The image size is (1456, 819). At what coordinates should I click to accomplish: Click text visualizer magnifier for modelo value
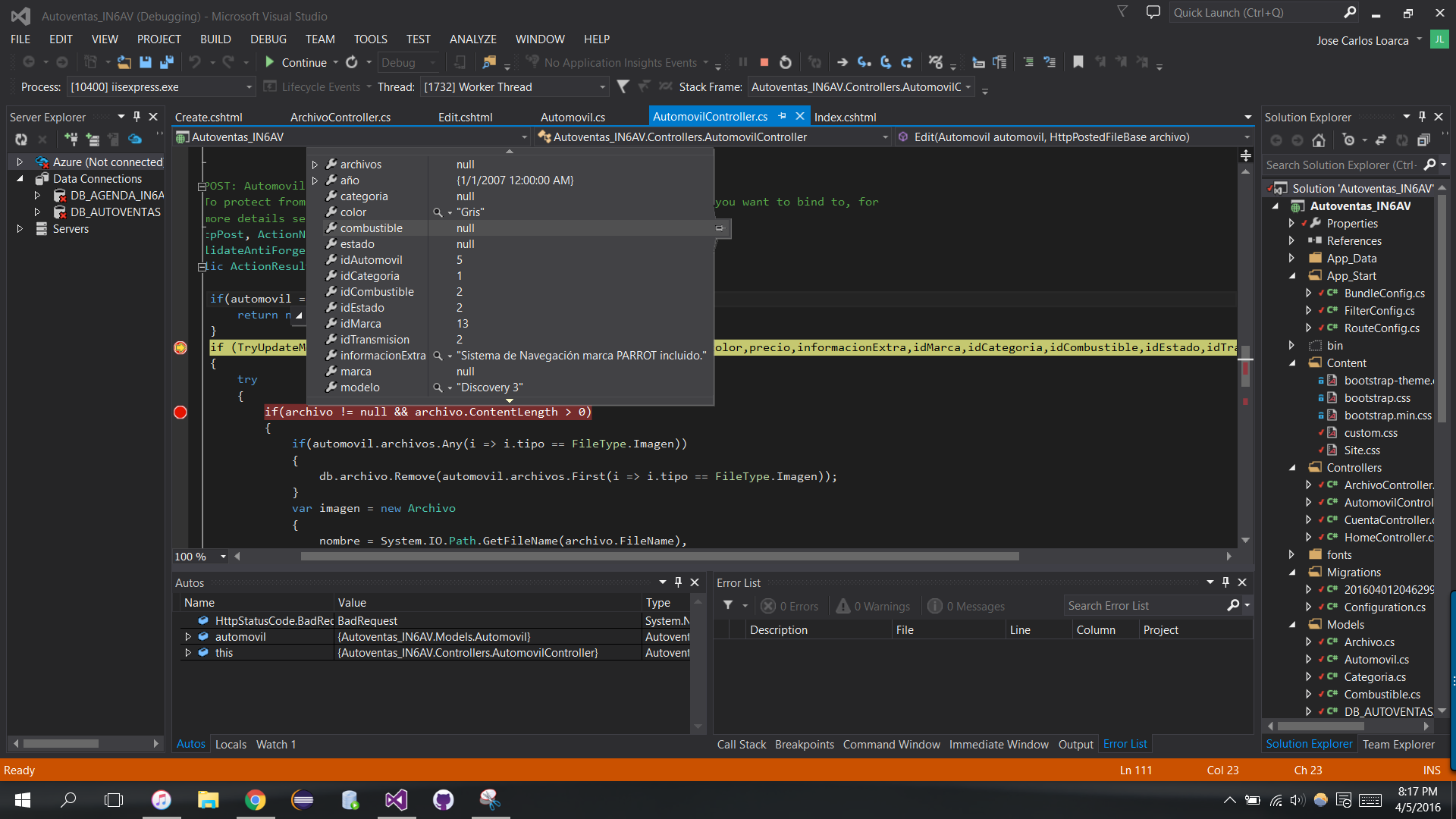[438, 388]
